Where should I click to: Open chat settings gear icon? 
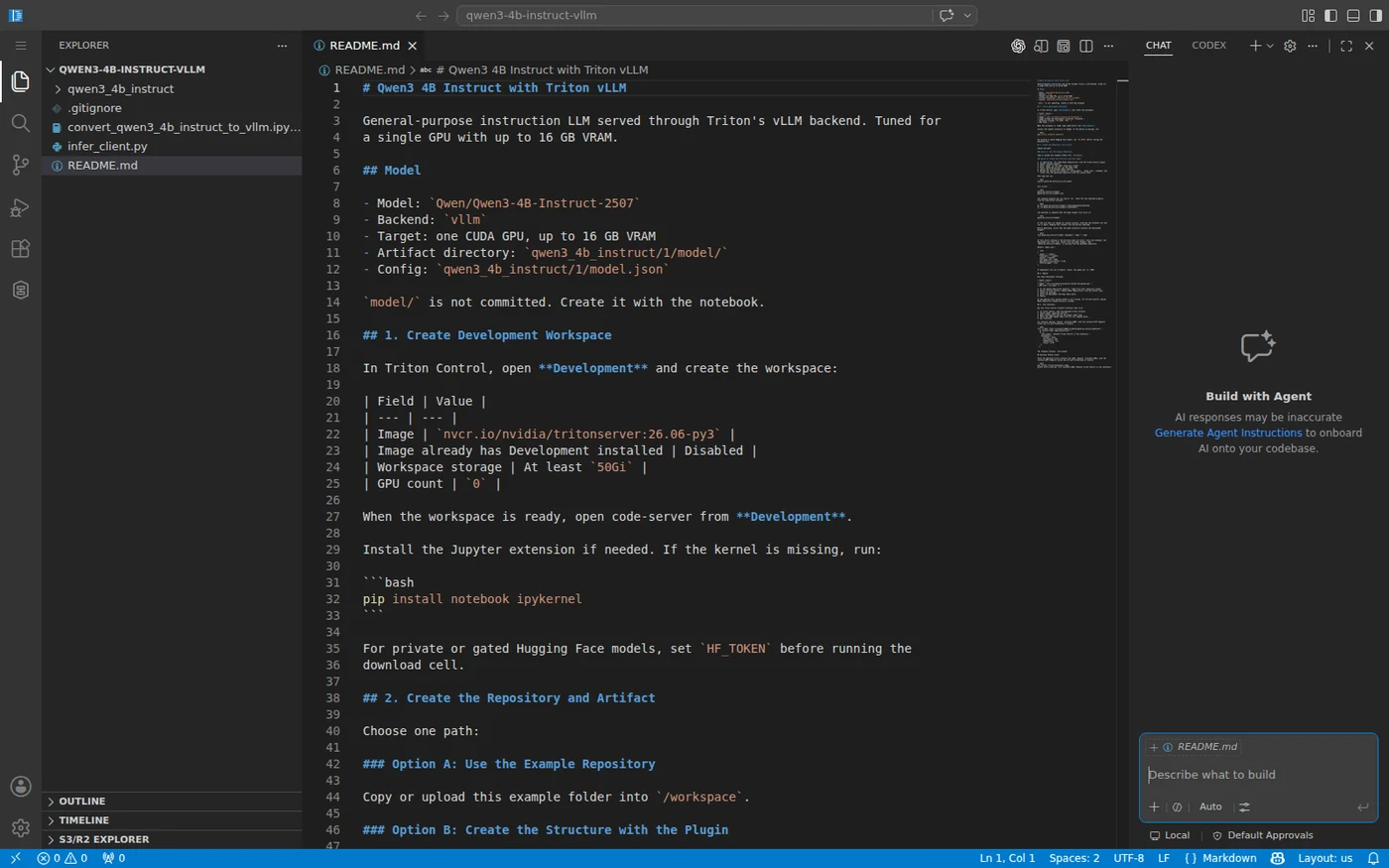1290,46
